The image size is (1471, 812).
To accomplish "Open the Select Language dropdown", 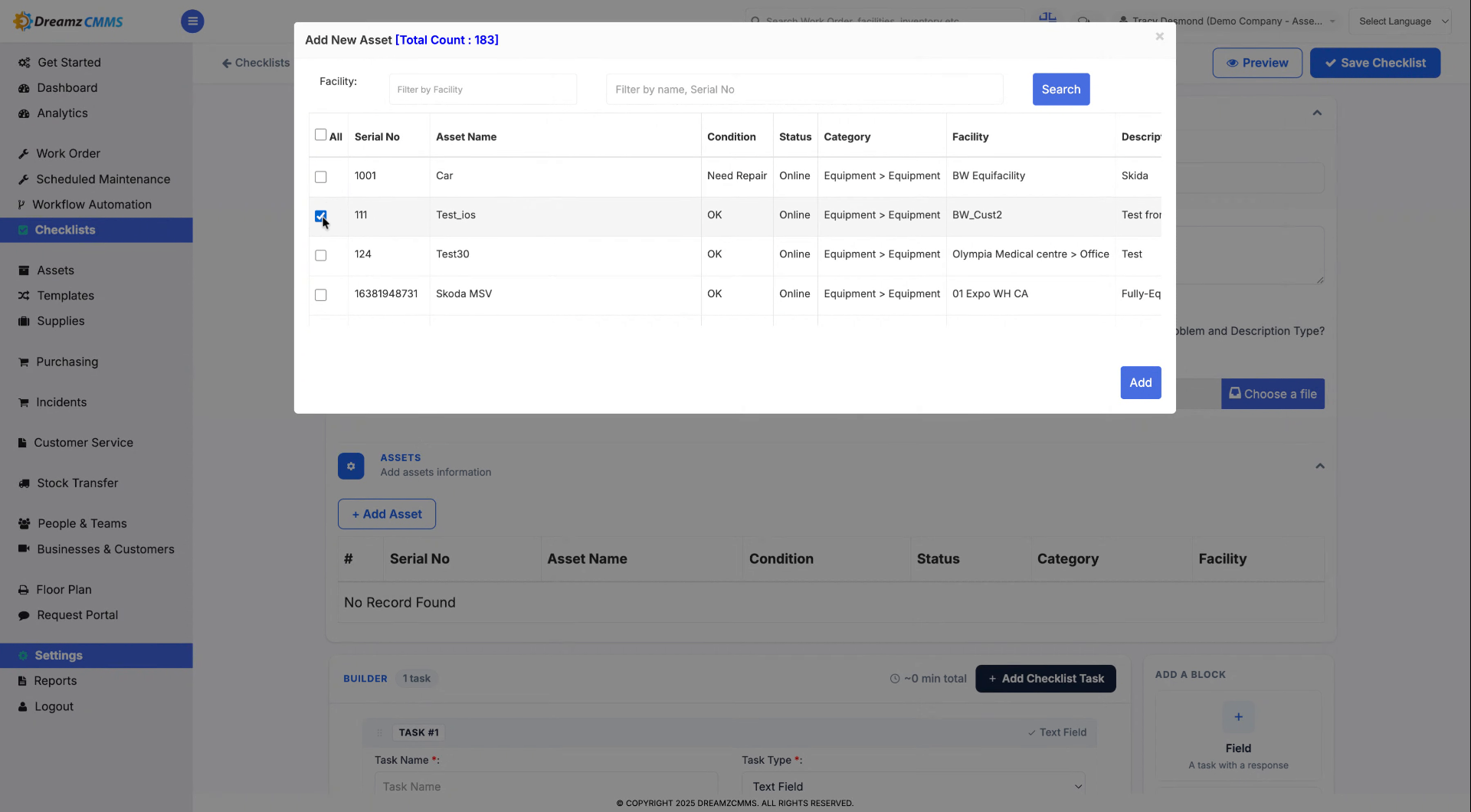I will [1401, 21].
